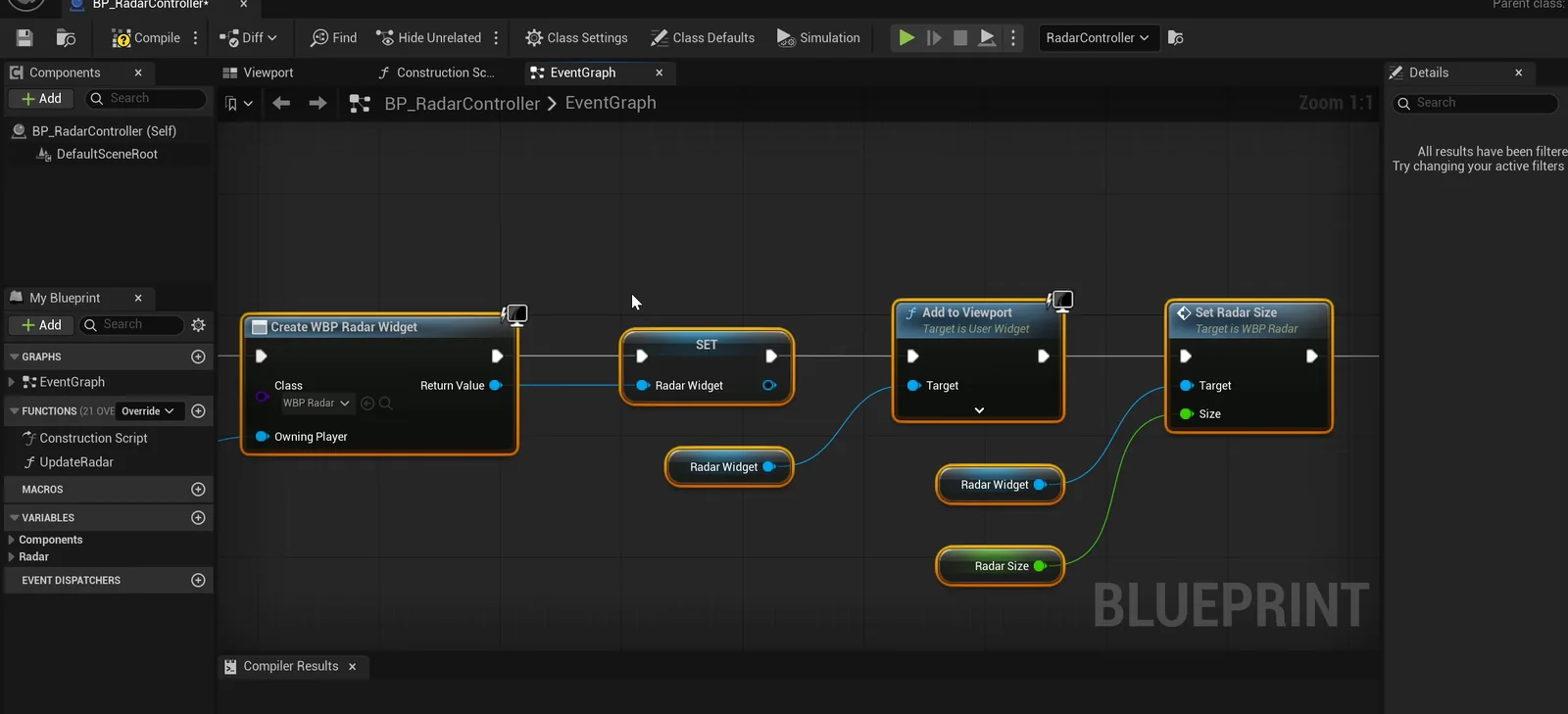Toggle Hide Unrelated nodes
The height and width of the screenshot is (714, 1568).
point(429,38)
